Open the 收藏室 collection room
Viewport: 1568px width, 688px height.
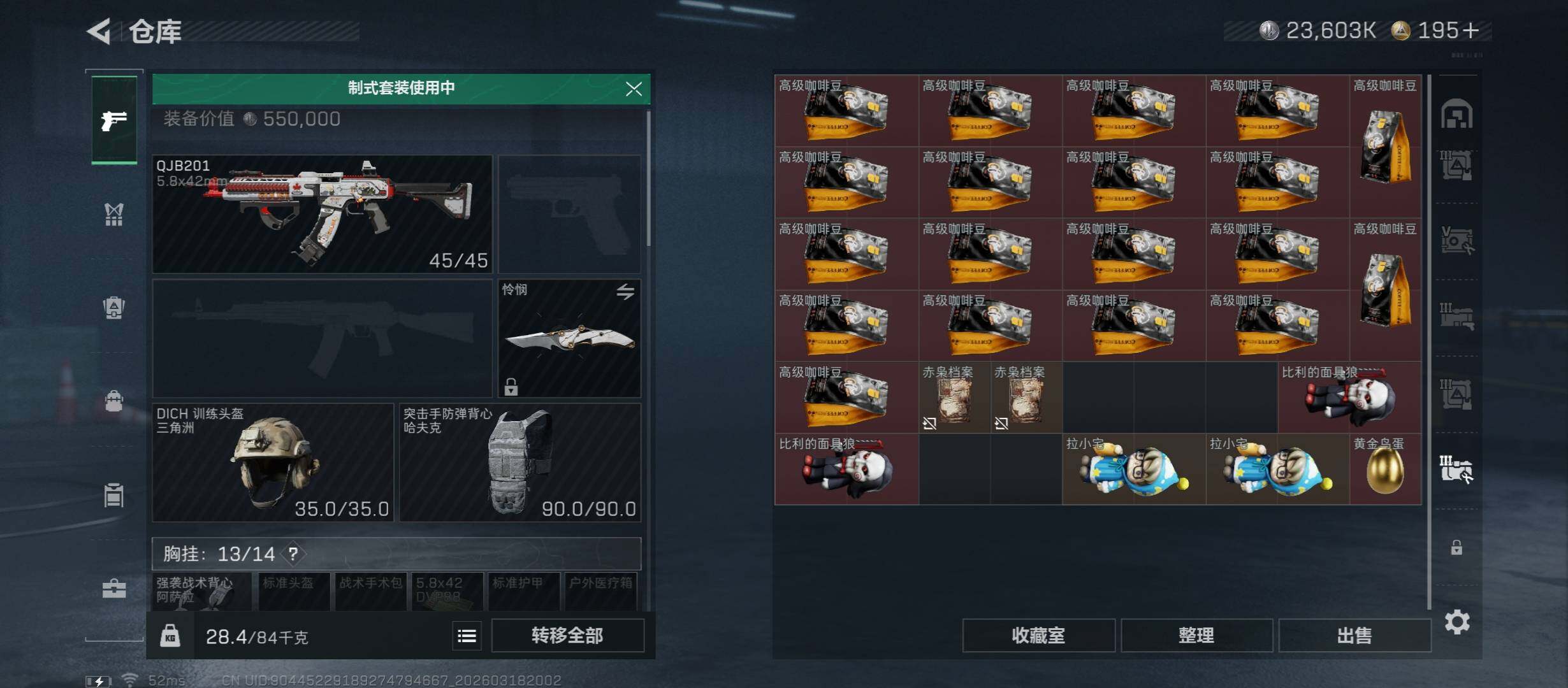click(x=1038, y=635)
